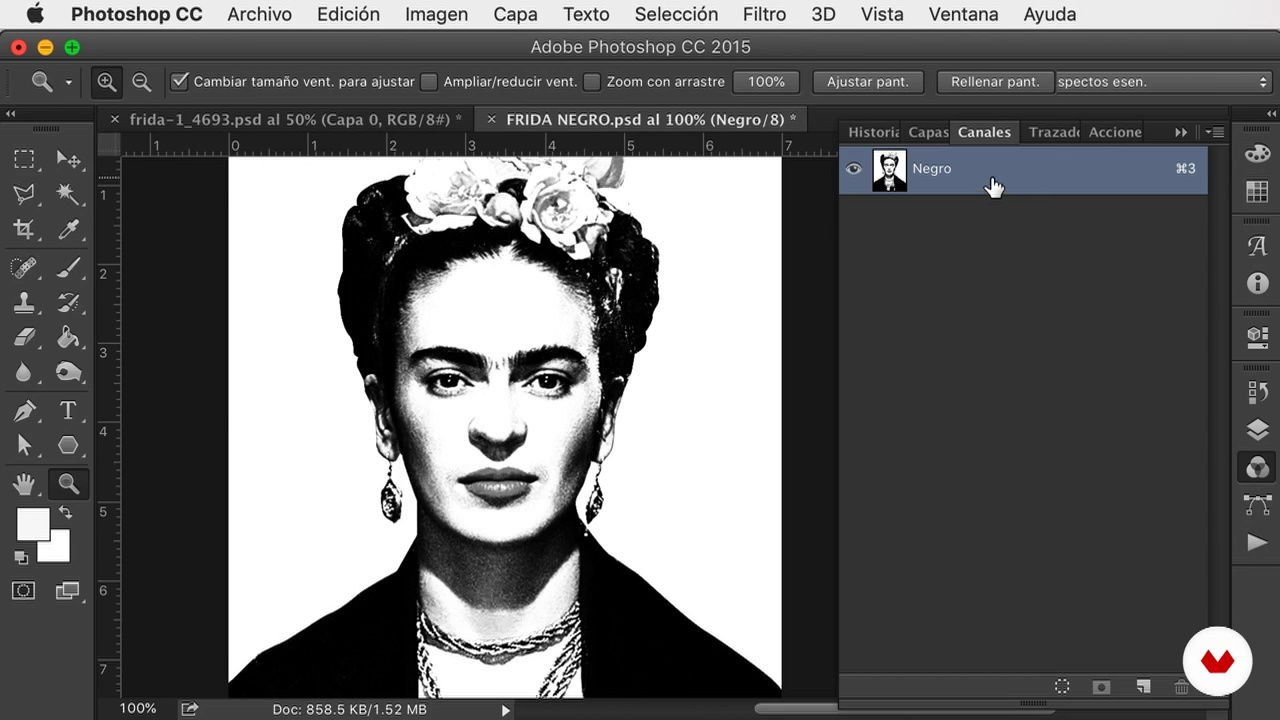Select the Healing Brush tool
The height and width of the screenshot is (720, 1280).
(24, 268)
